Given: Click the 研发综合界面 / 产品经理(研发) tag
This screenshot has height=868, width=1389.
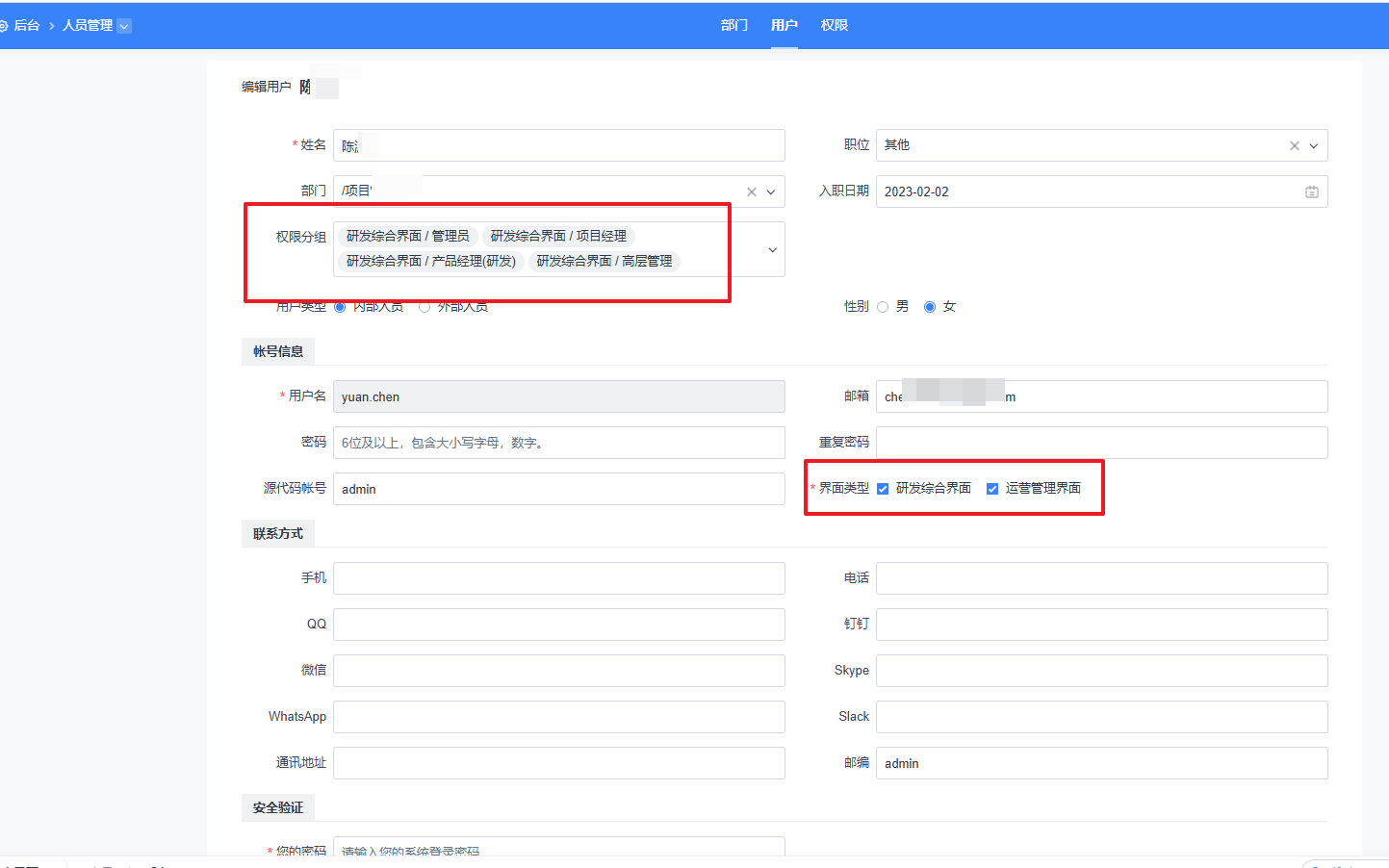Looking at the screenshot, I should click(x=430, y=261).
